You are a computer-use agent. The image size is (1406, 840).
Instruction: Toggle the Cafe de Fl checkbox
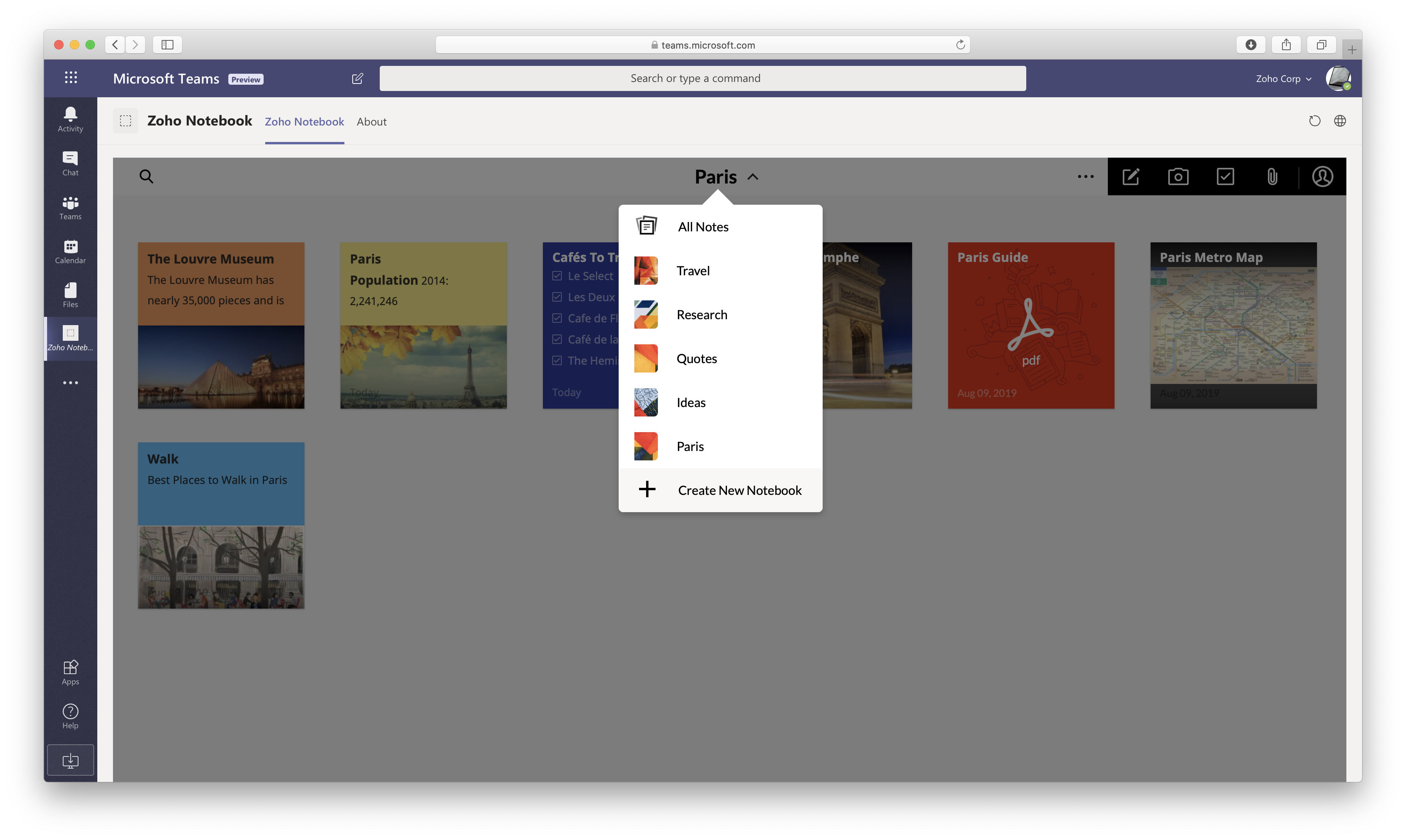tap(557, 318)
